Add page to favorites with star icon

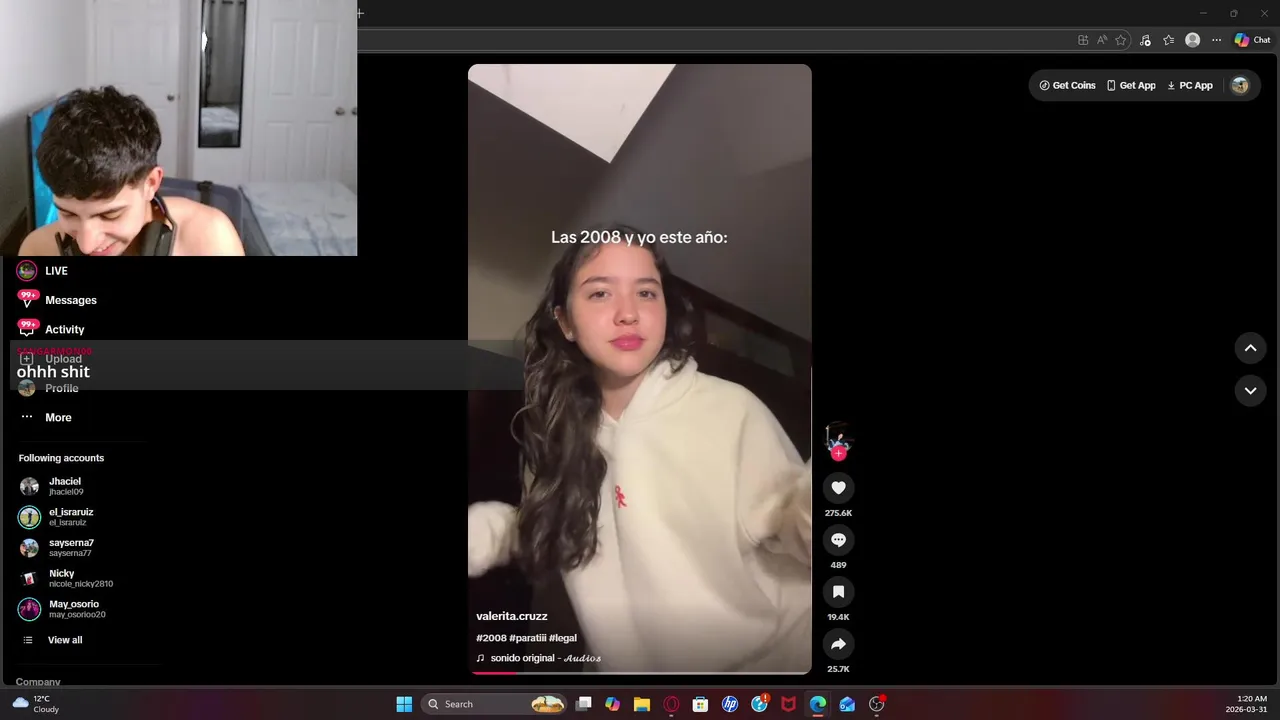pyautogui.click(x=1121, y=40)
